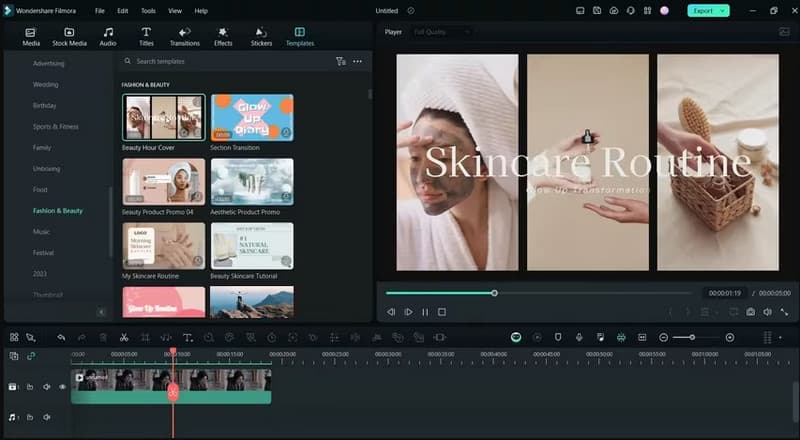Open the template filter options icon

click(340, 61)
